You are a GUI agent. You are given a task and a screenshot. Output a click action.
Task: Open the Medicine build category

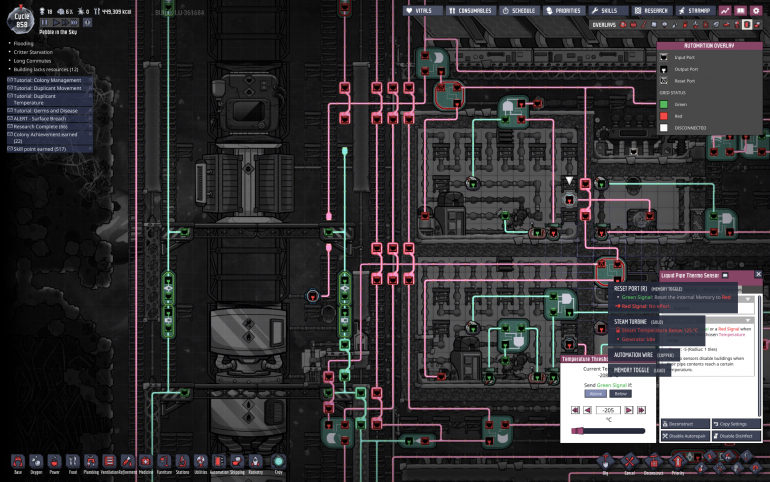click(145, 462)
